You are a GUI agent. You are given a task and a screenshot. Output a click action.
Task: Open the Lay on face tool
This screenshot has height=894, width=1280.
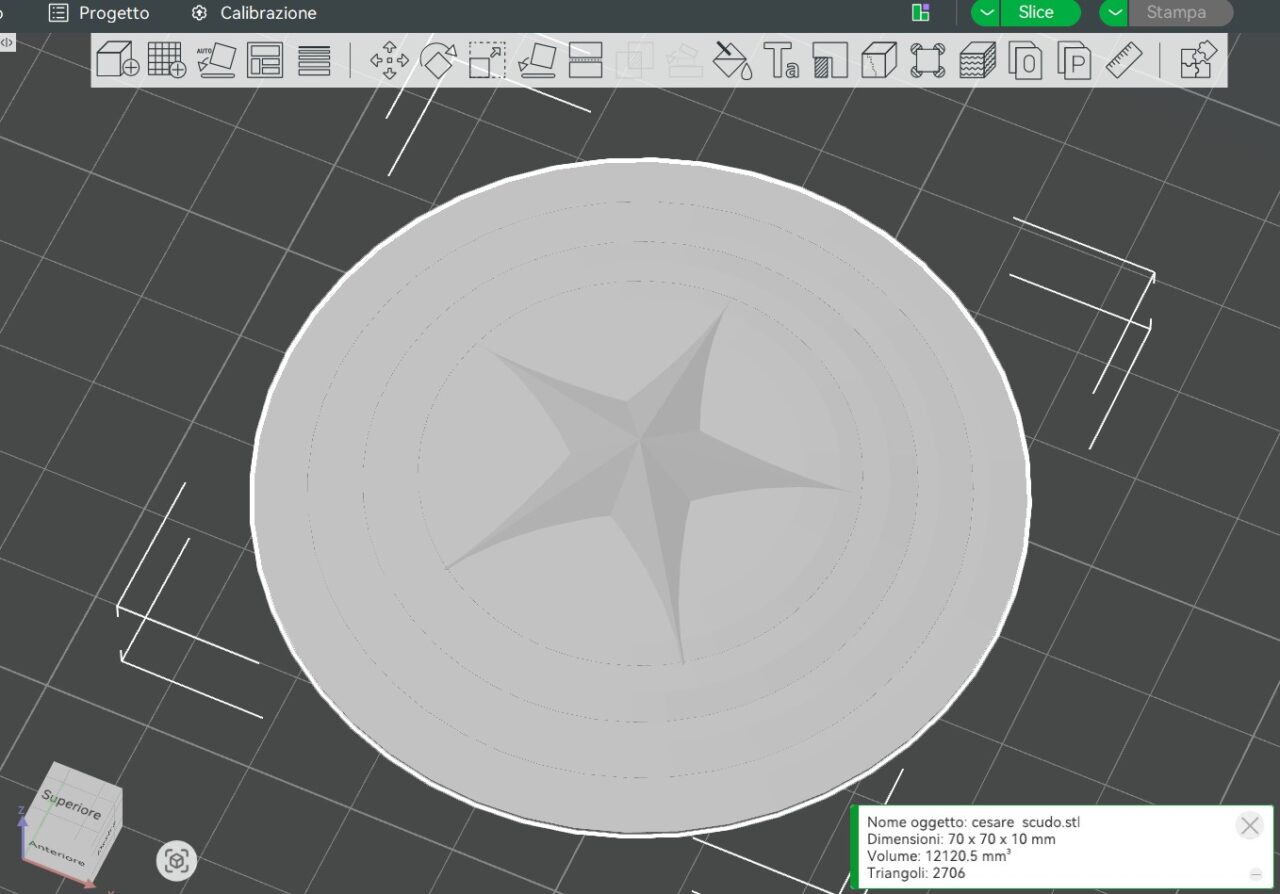pos(536,60)
